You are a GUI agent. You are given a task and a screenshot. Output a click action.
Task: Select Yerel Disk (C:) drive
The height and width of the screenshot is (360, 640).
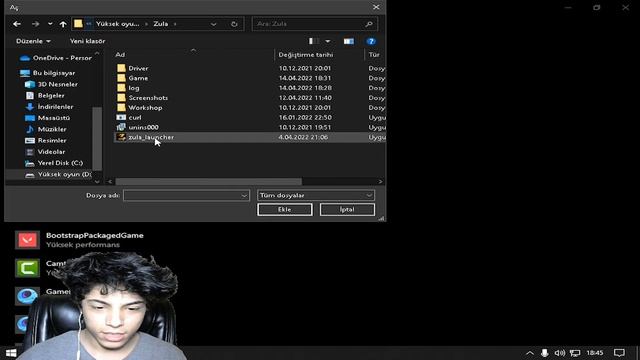click(x=54, y=163)
